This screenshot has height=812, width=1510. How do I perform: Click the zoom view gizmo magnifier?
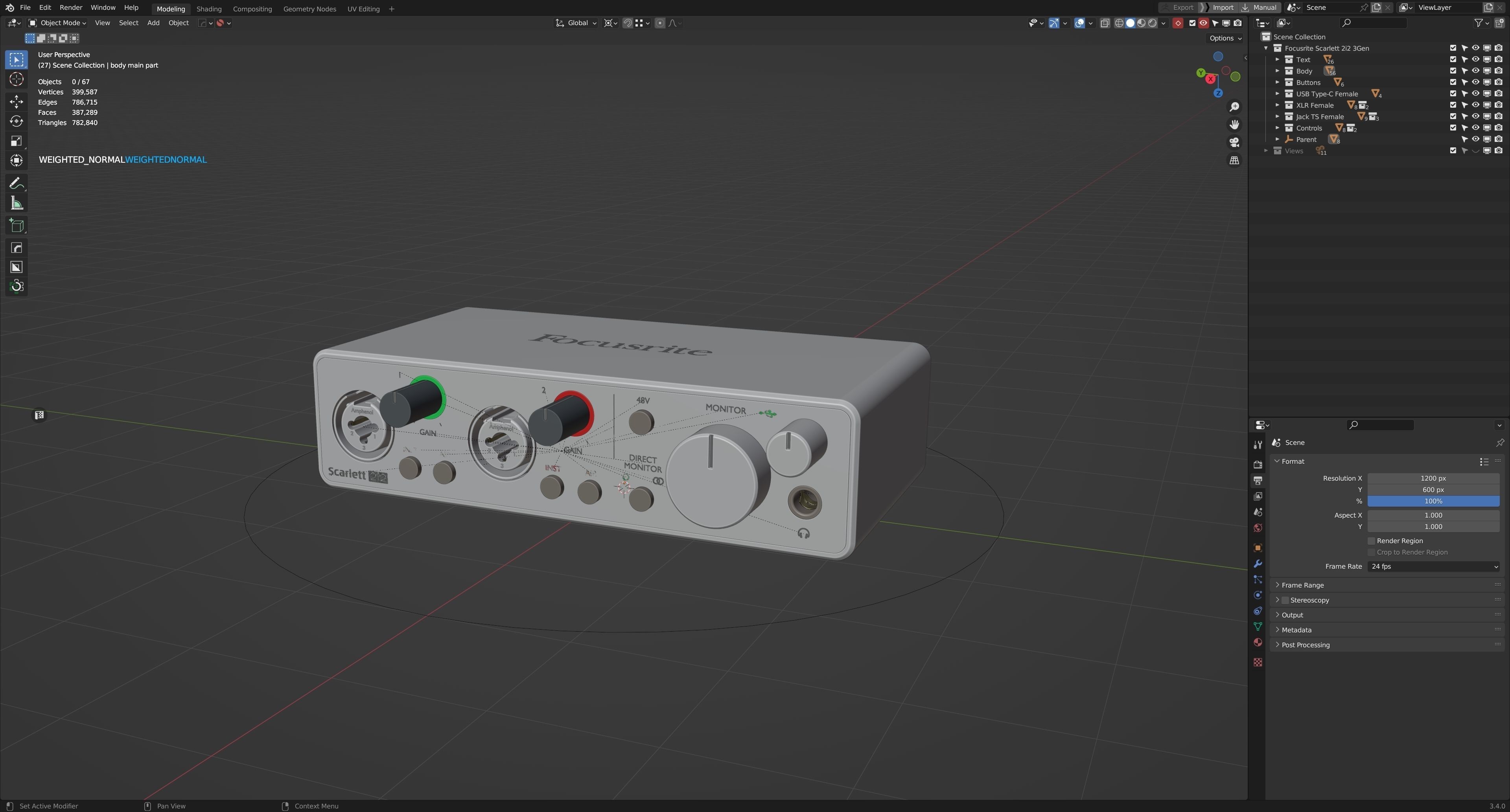coord(1234,107)
